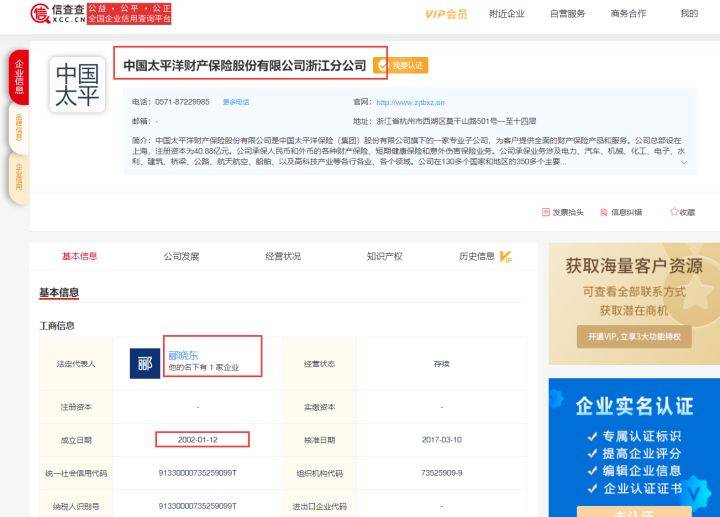Image resolution: width=720 pixels, height=517 pixels.
Task: Open 自营服务 in top navigation
Action: 568,14
